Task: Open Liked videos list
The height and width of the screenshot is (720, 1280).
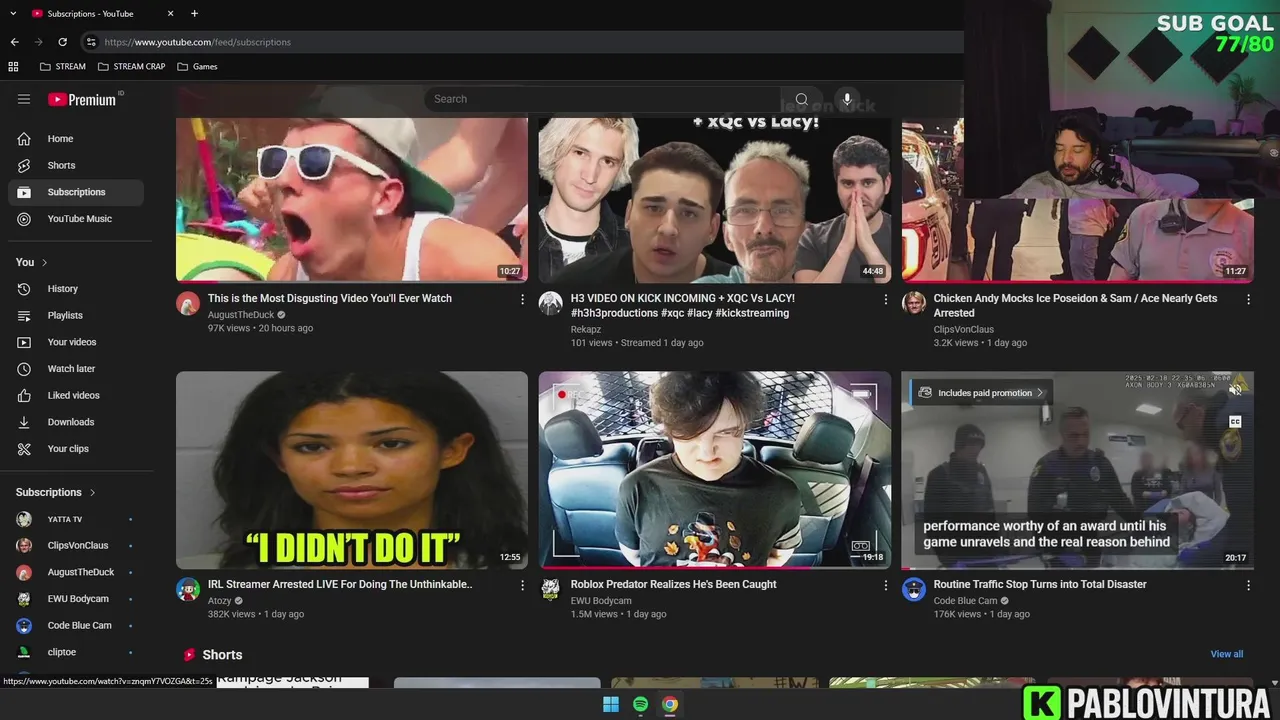Action: [x=75, y=395]
